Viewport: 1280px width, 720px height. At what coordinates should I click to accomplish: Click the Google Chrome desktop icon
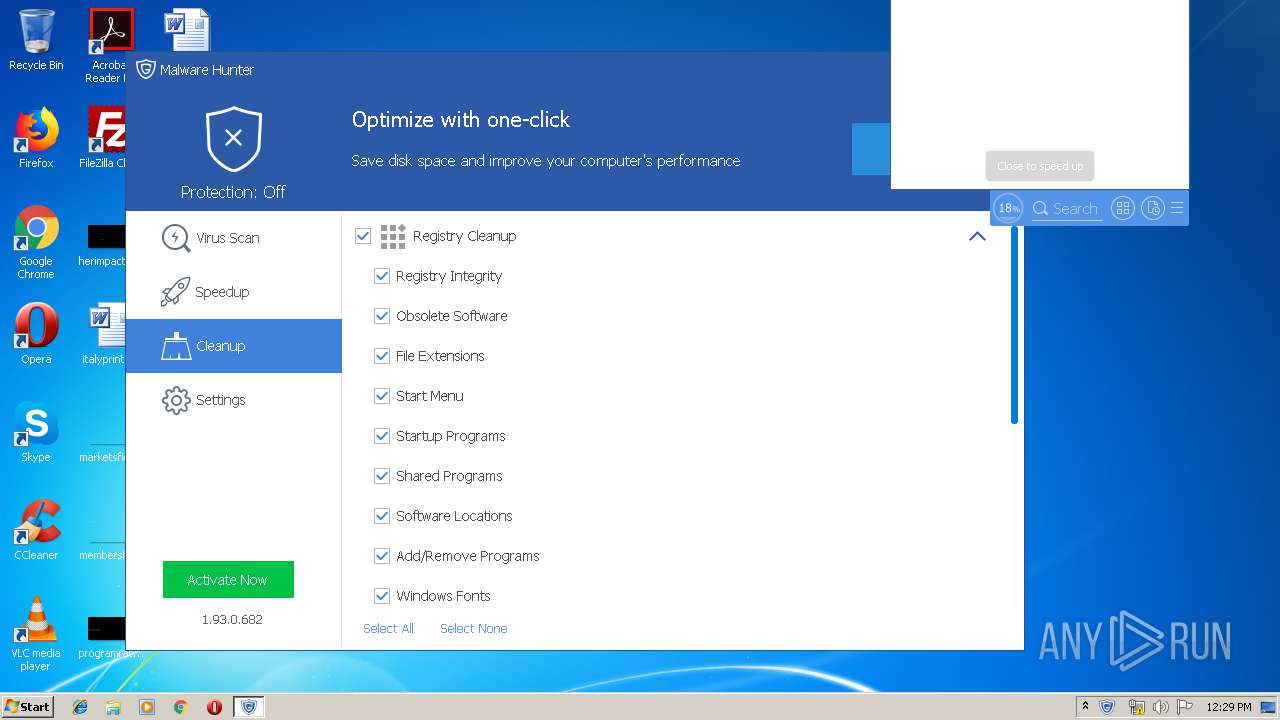36,243
